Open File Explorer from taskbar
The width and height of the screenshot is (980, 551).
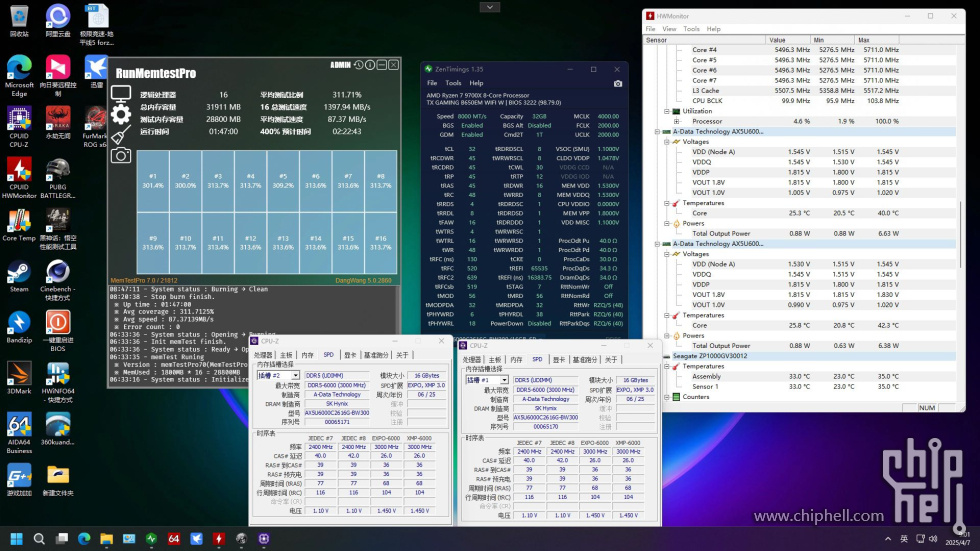(x=106, y=539)
